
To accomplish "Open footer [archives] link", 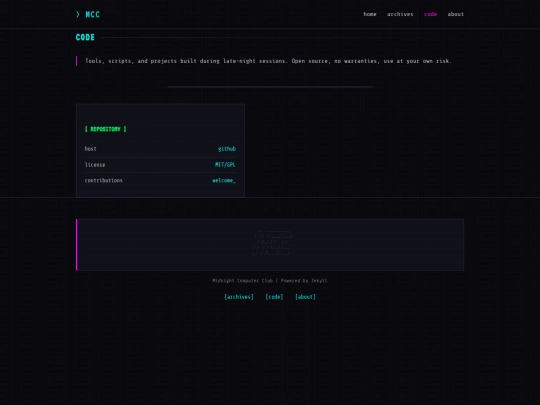I will (239, 297).
